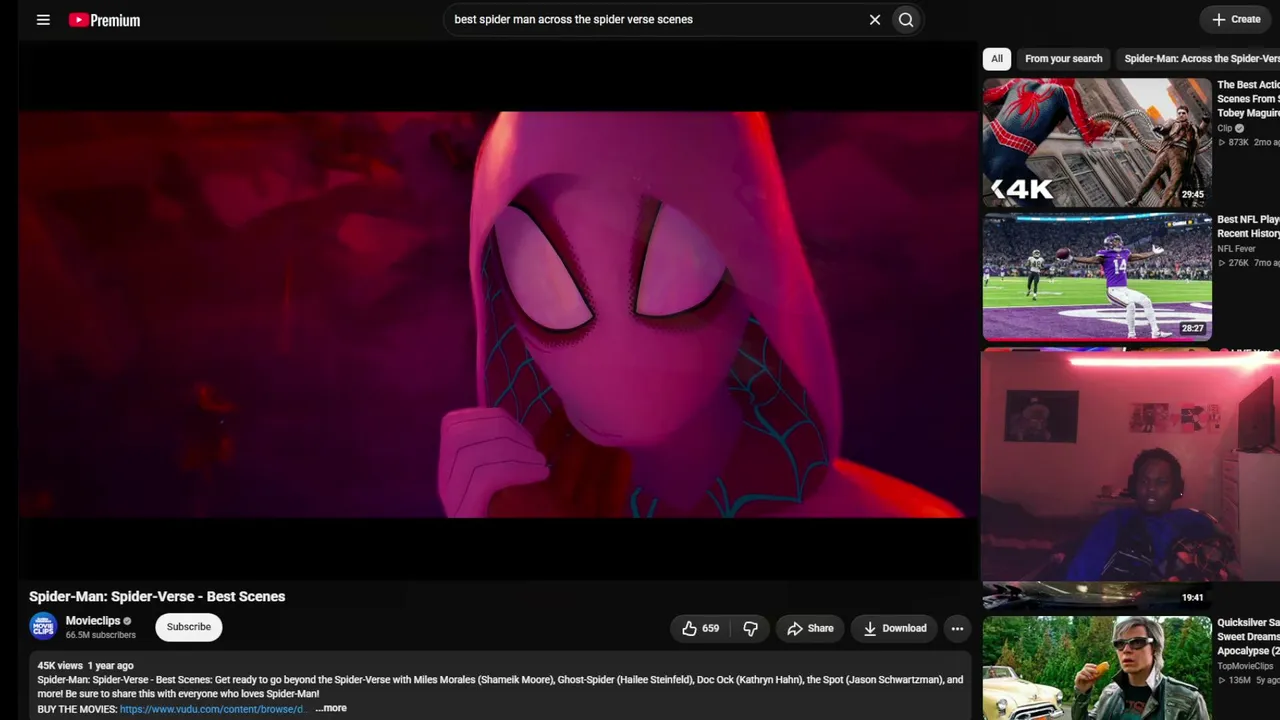
Task: Open the hamburger guide menu
Action: 43,19
